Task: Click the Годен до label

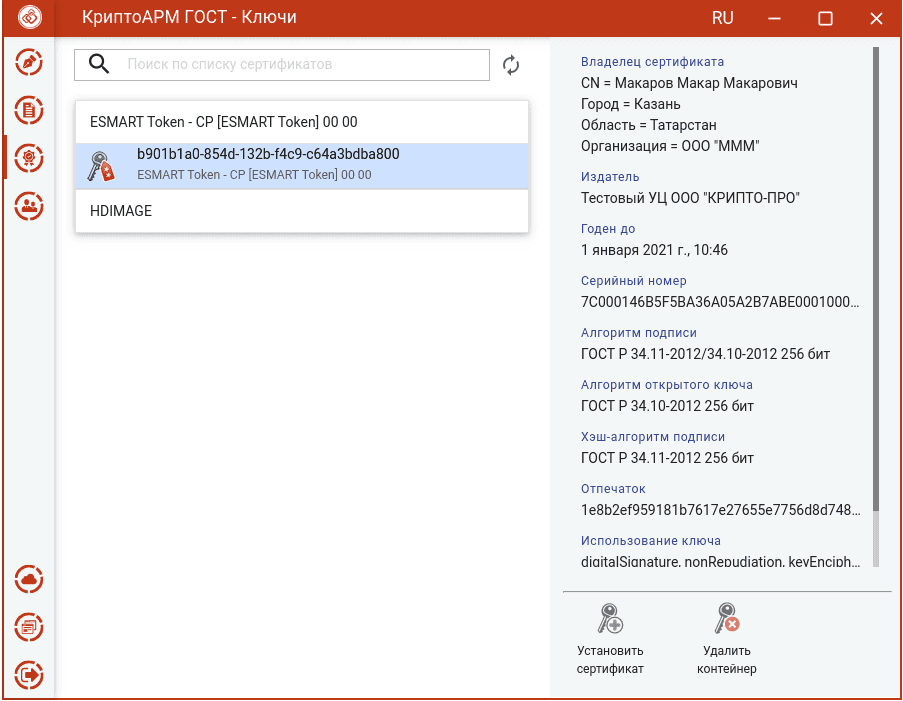Action: 608,229
